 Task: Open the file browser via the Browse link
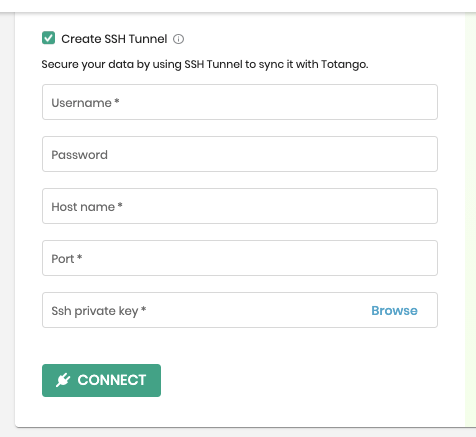[x=394, y=310]
